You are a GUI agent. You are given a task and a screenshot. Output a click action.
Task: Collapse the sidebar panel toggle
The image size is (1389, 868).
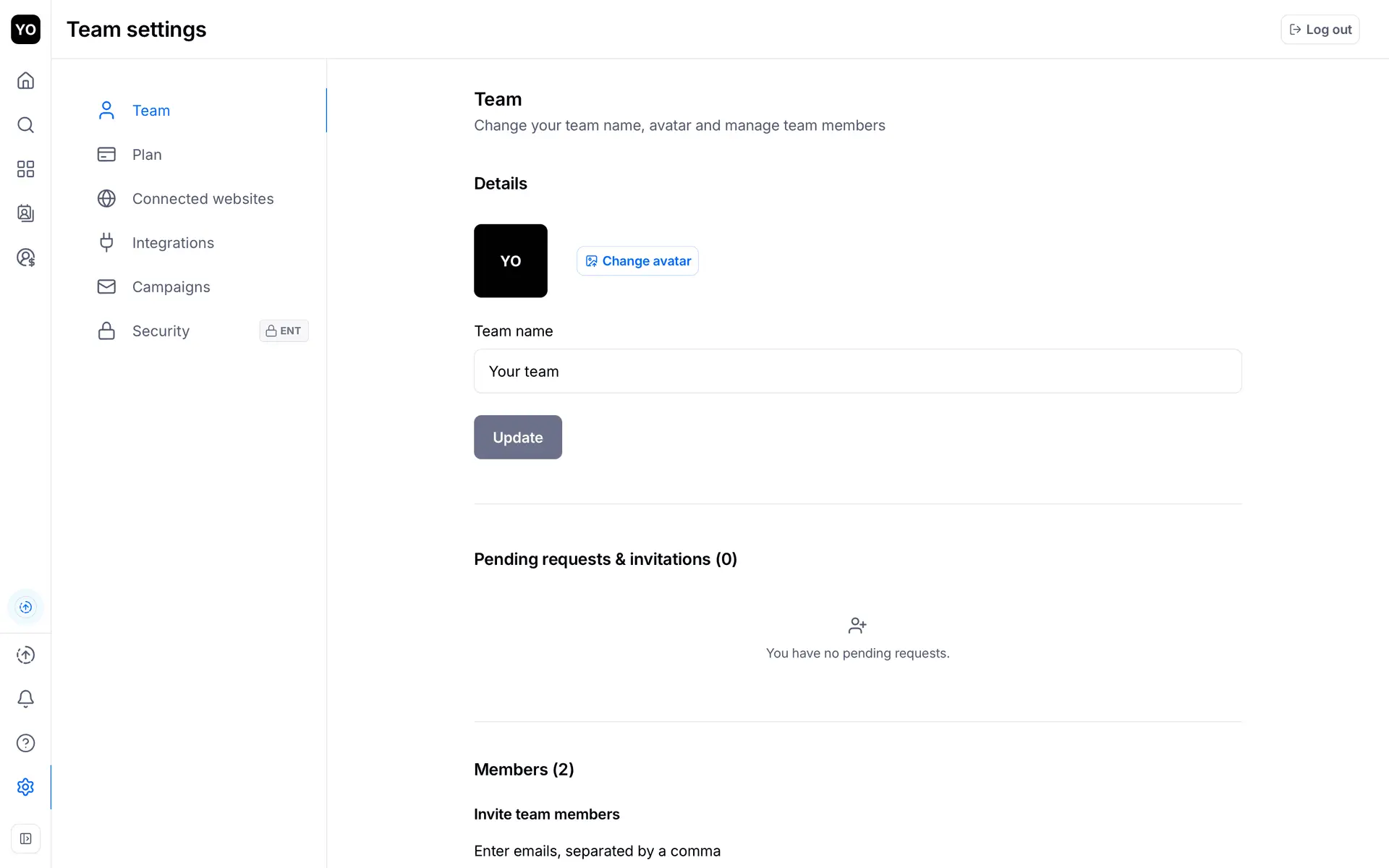[25, 838]
